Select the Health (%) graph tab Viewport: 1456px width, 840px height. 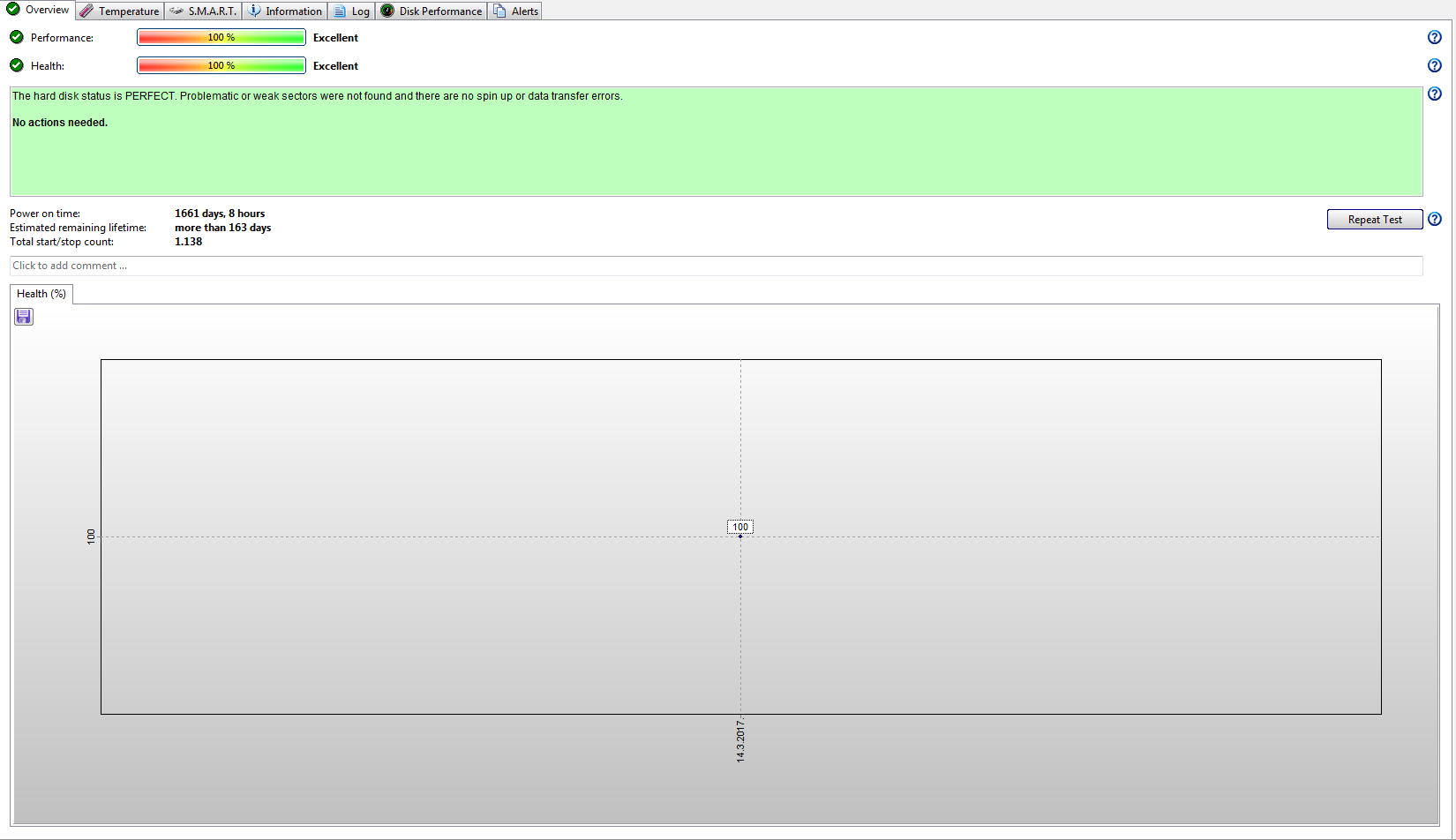point(41,294)
